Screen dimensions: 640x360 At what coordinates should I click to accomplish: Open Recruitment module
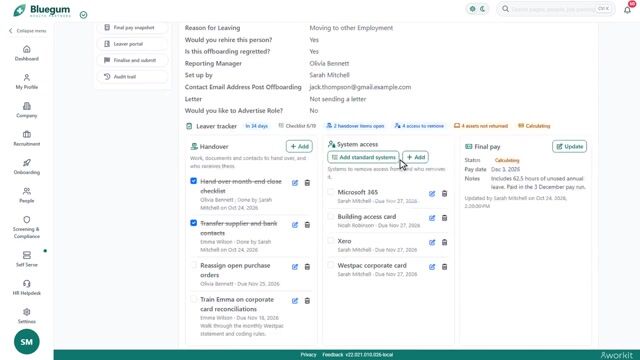(x=27, y=138)
